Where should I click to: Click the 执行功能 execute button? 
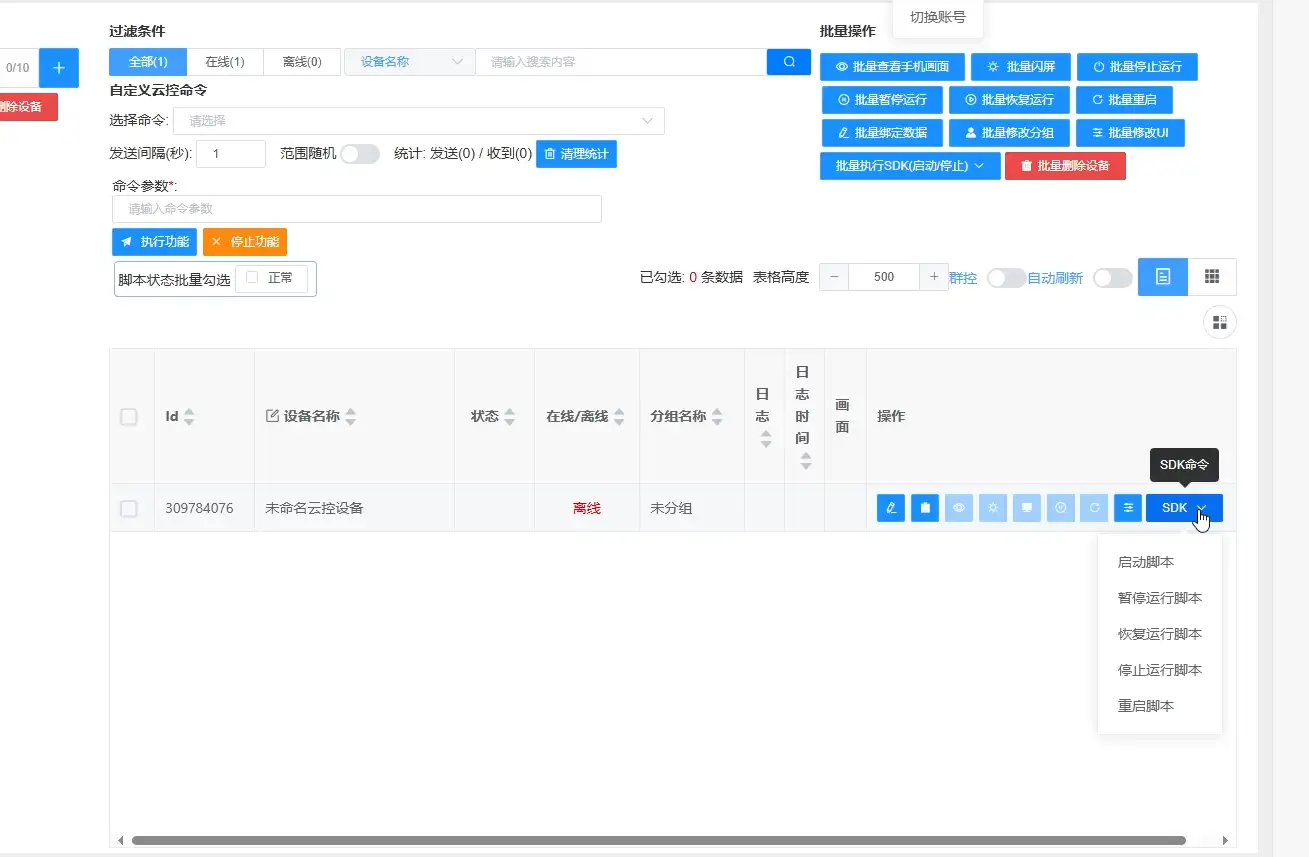pyautogui.click(x=153, y=241)
